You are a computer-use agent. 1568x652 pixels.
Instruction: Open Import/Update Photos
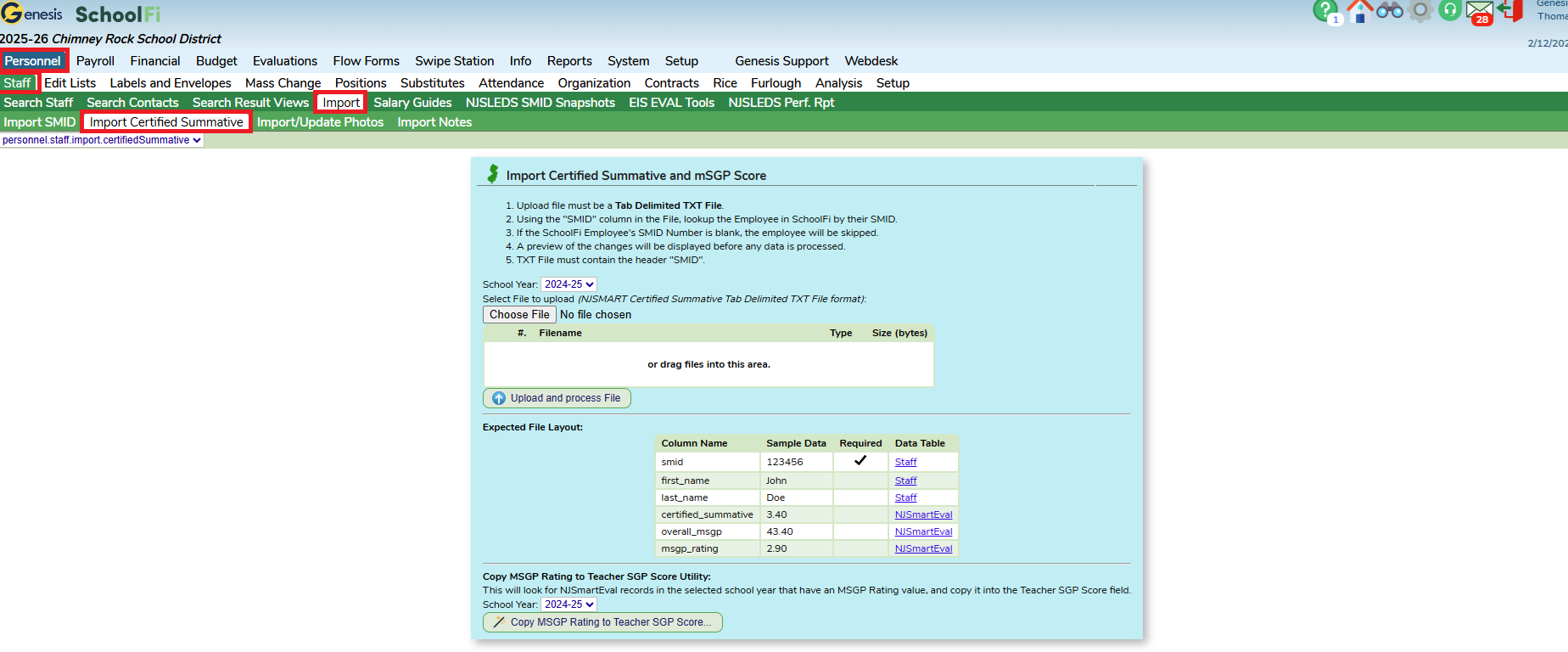pyautogui.click(x=320, y=122)
